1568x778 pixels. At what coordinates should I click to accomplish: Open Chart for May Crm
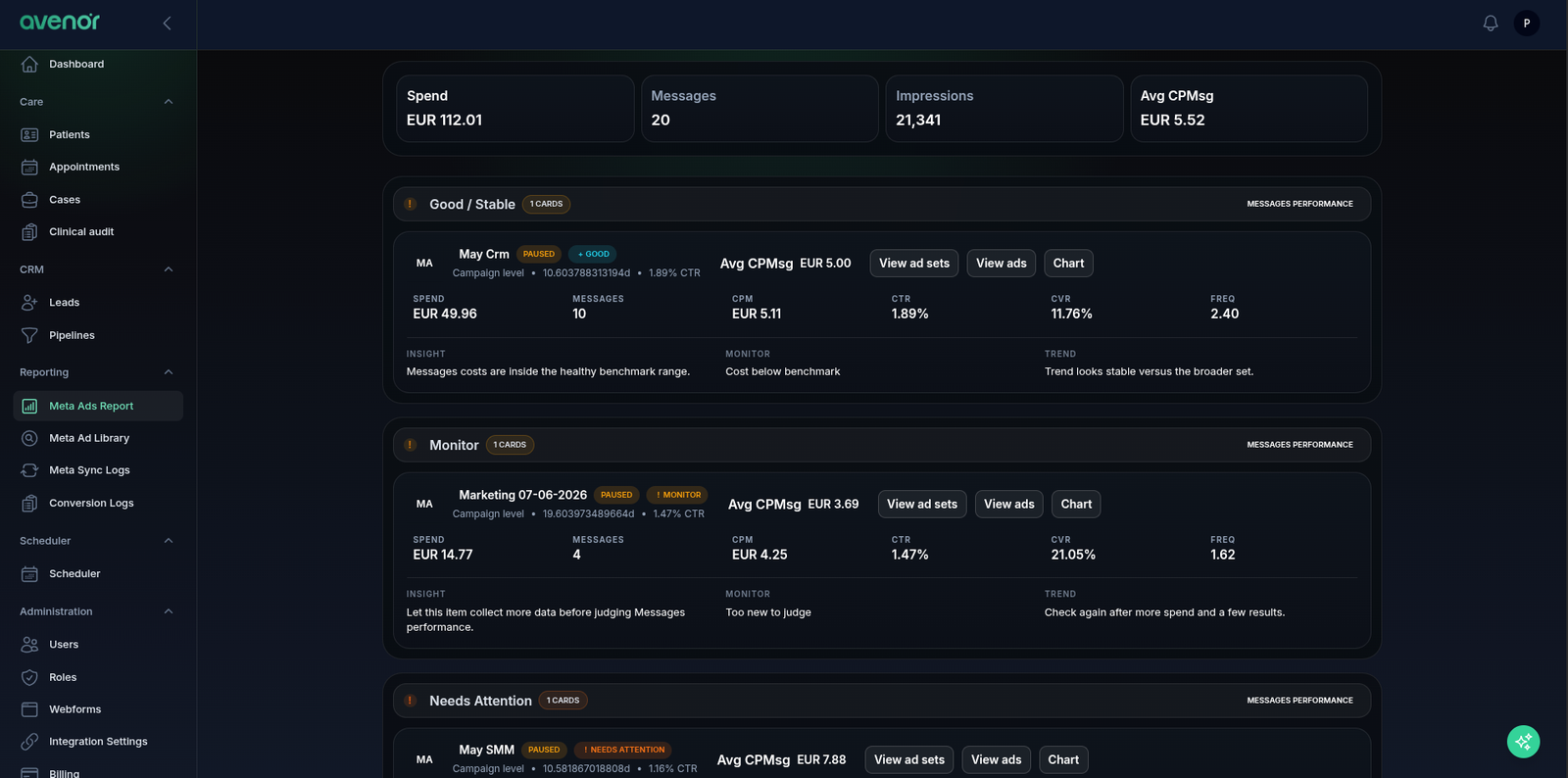click(1068, 263)
